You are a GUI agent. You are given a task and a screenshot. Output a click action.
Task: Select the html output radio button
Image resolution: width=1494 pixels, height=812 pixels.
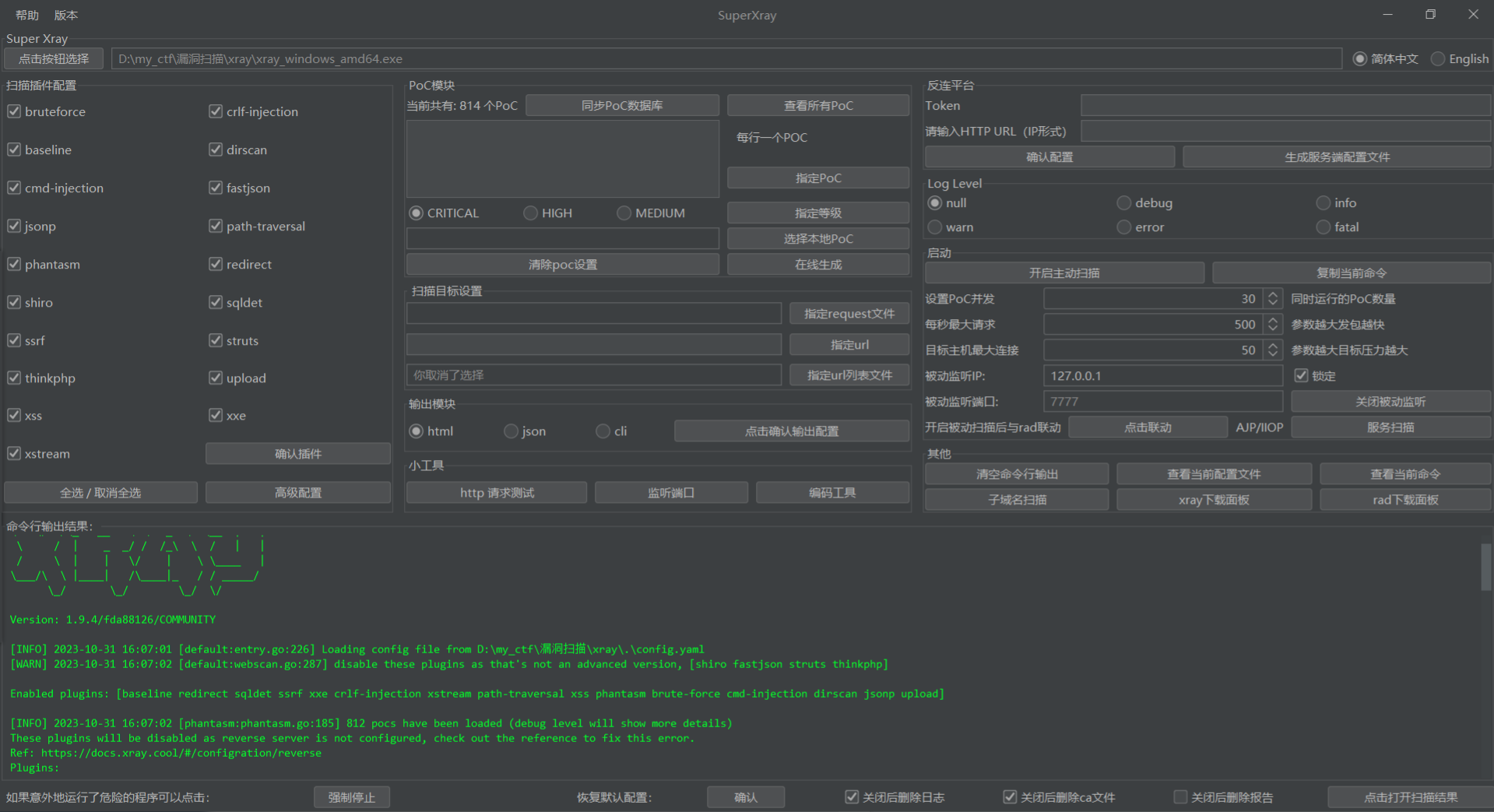tap(417, 431)
